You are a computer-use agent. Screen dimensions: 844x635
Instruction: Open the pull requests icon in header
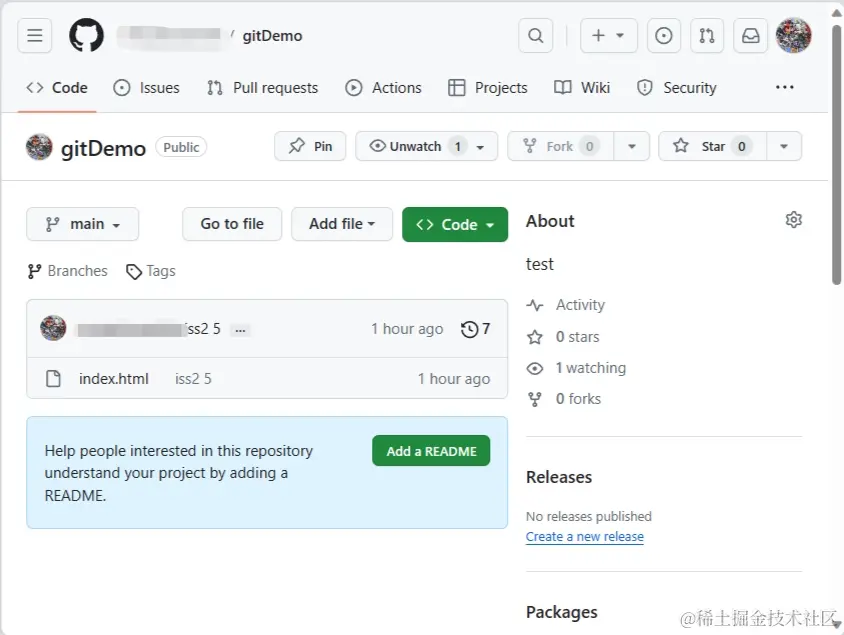click(707, 36)
